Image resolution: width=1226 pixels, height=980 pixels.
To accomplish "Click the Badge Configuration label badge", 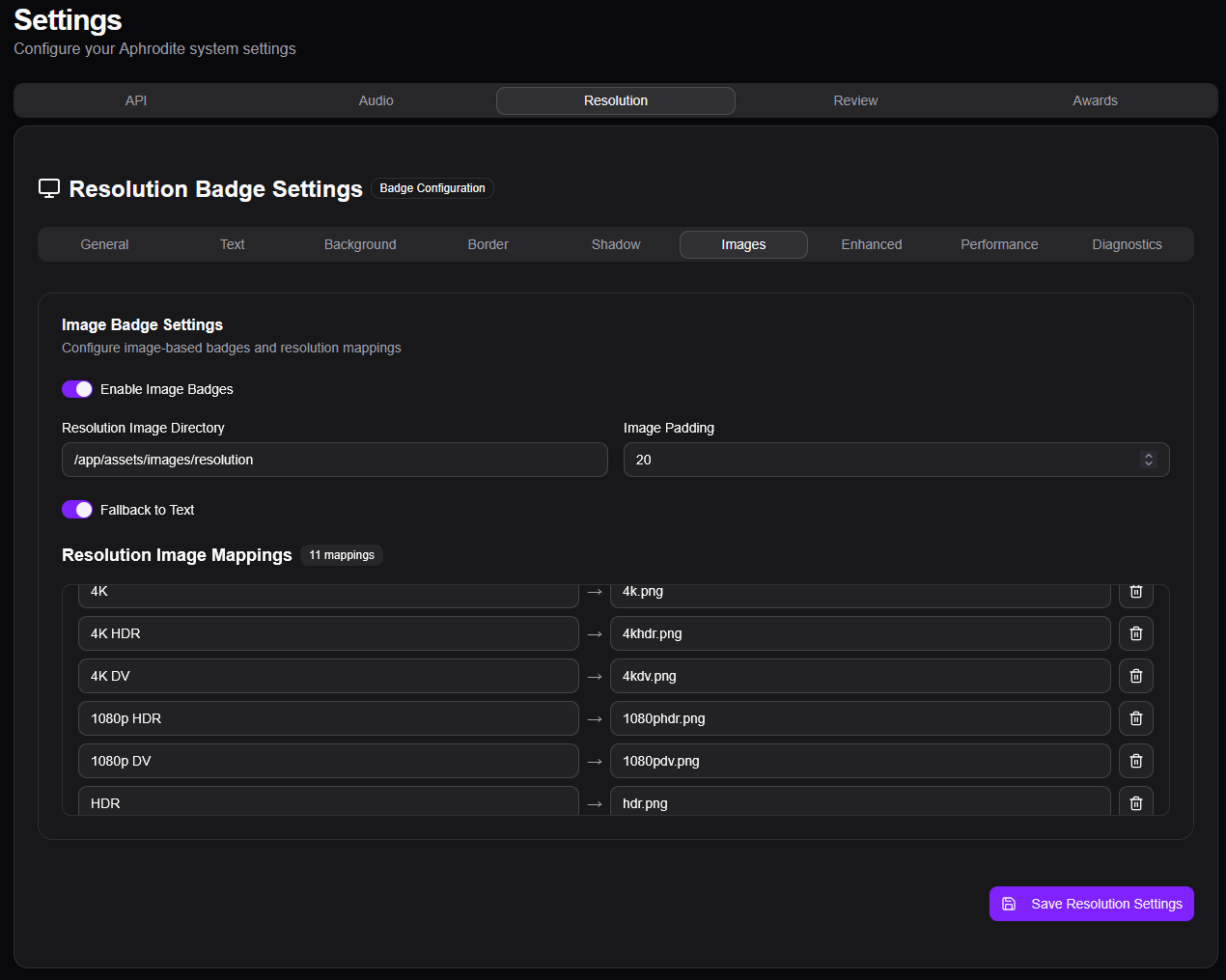I will point(432,188).
